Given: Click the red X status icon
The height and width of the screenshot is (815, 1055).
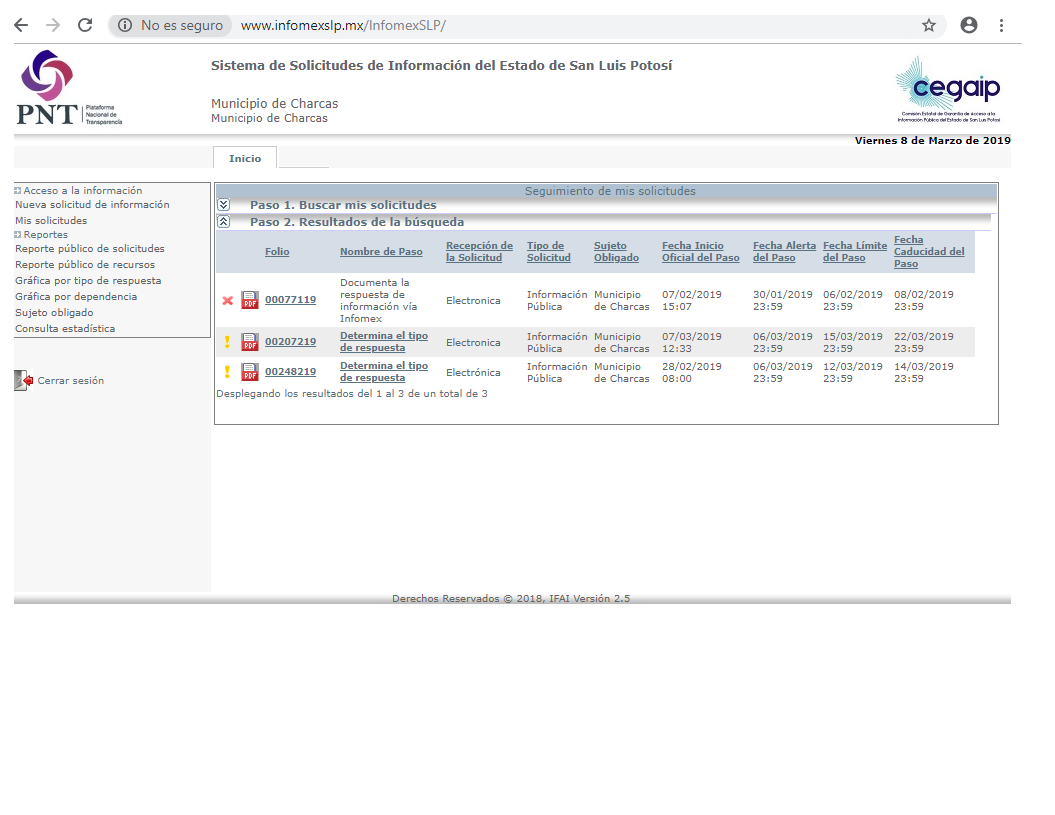Looking at the screenshot, I should 227,300.
